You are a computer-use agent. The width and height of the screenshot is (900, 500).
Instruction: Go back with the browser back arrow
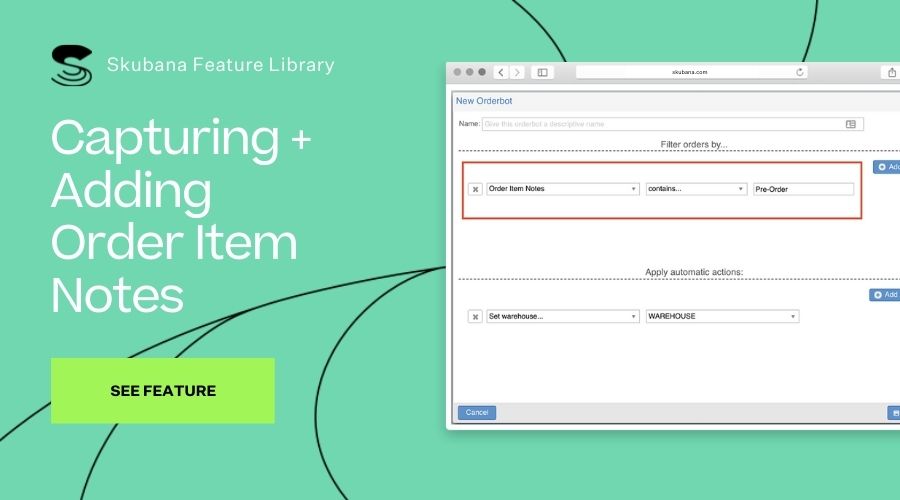click(501, 72)
